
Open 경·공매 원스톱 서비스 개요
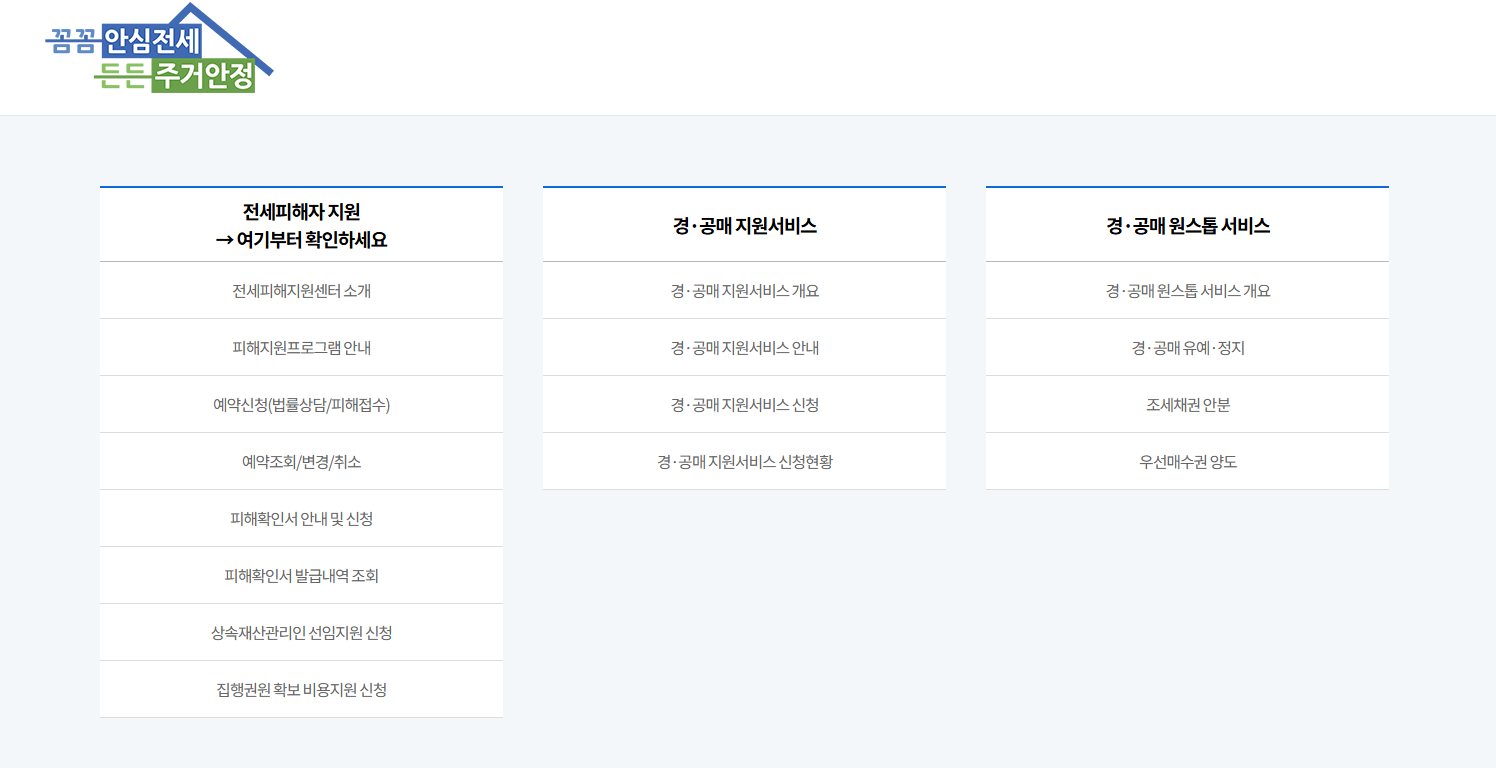pyautogui.click(x=1187, y=290)
